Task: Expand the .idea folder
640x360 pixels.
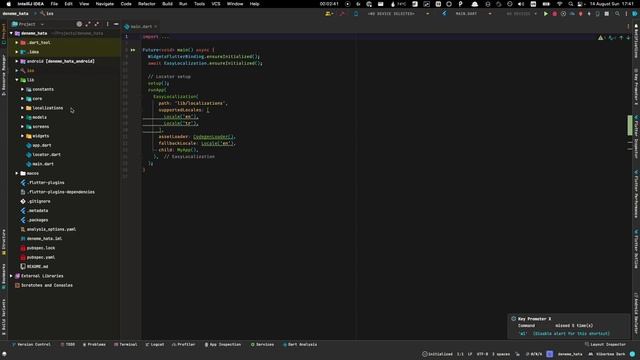Action: (x=17, y=52)
